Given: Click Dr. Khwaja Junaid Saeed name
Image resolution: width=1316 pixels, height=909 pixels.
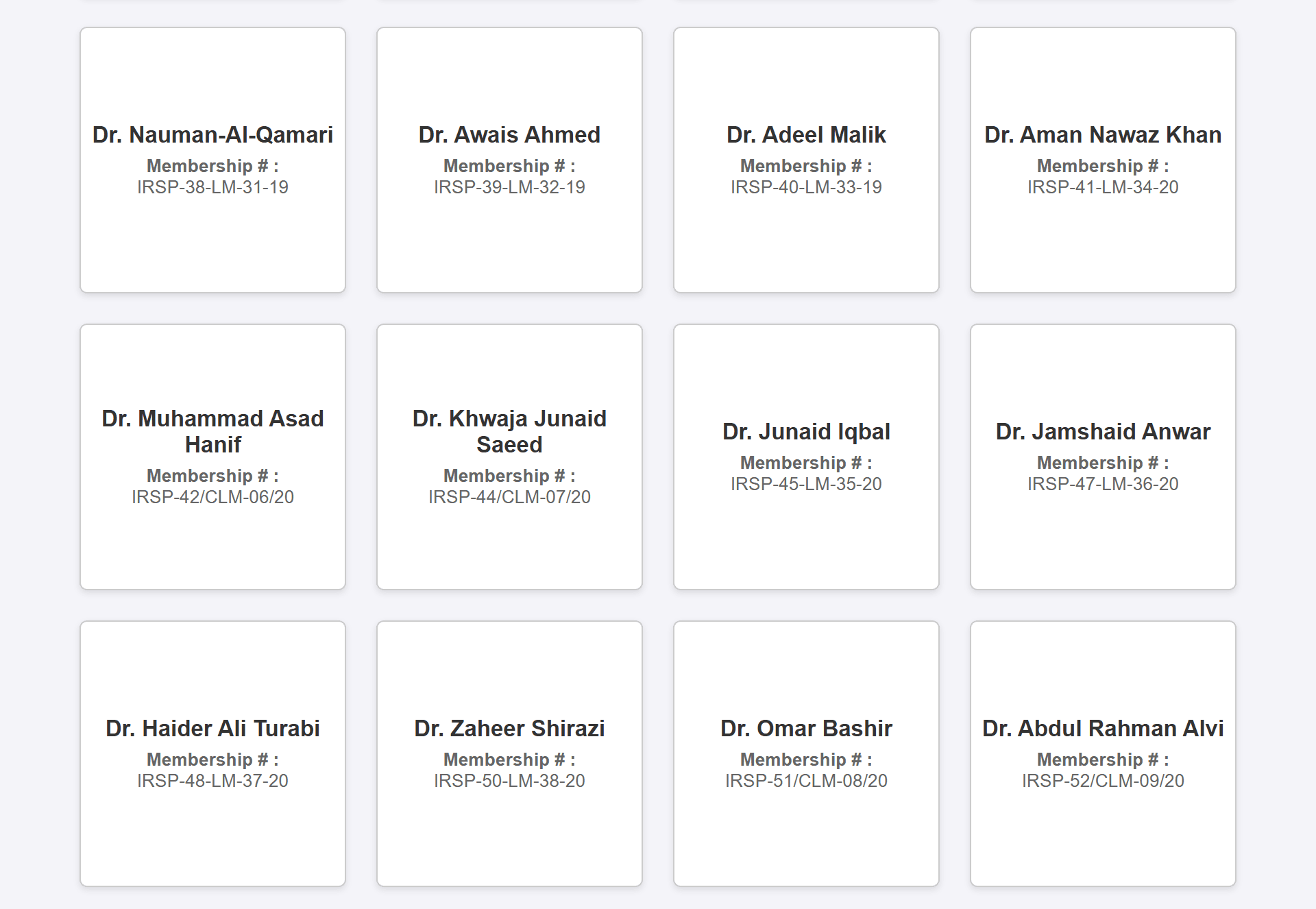Looking at the screenshot, I should pyautogui.click(x=509, y=431).
